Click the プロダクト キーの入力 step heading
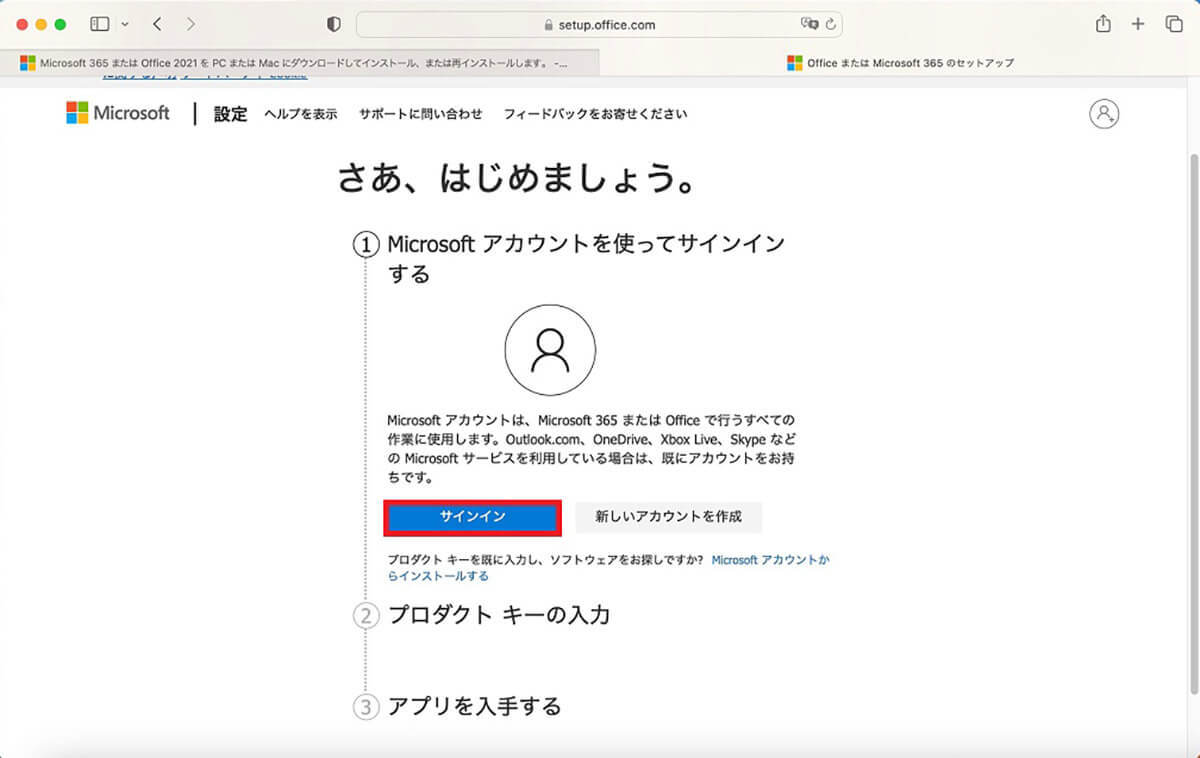 click(x=498, y=615)
